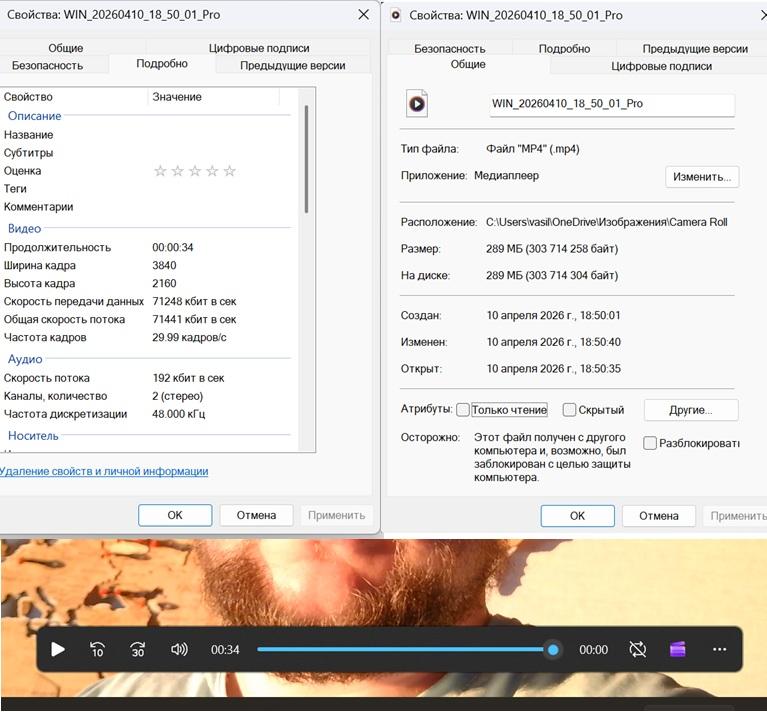Select Общие tab in right window
Viewport: 767px width, 712px height.
[x=468, y=64]
